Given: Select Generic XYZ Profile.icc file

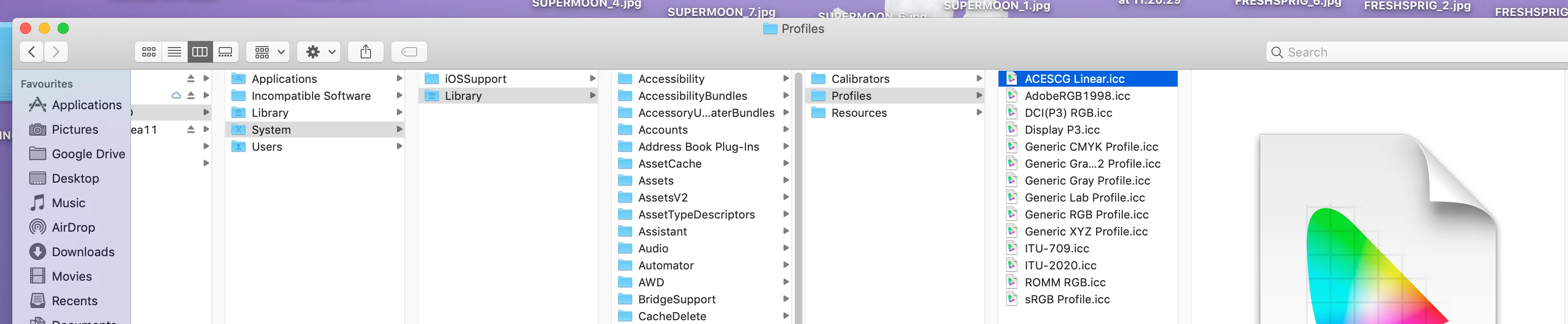Looking at the screenshot, I should click(x=1088, y=232).
